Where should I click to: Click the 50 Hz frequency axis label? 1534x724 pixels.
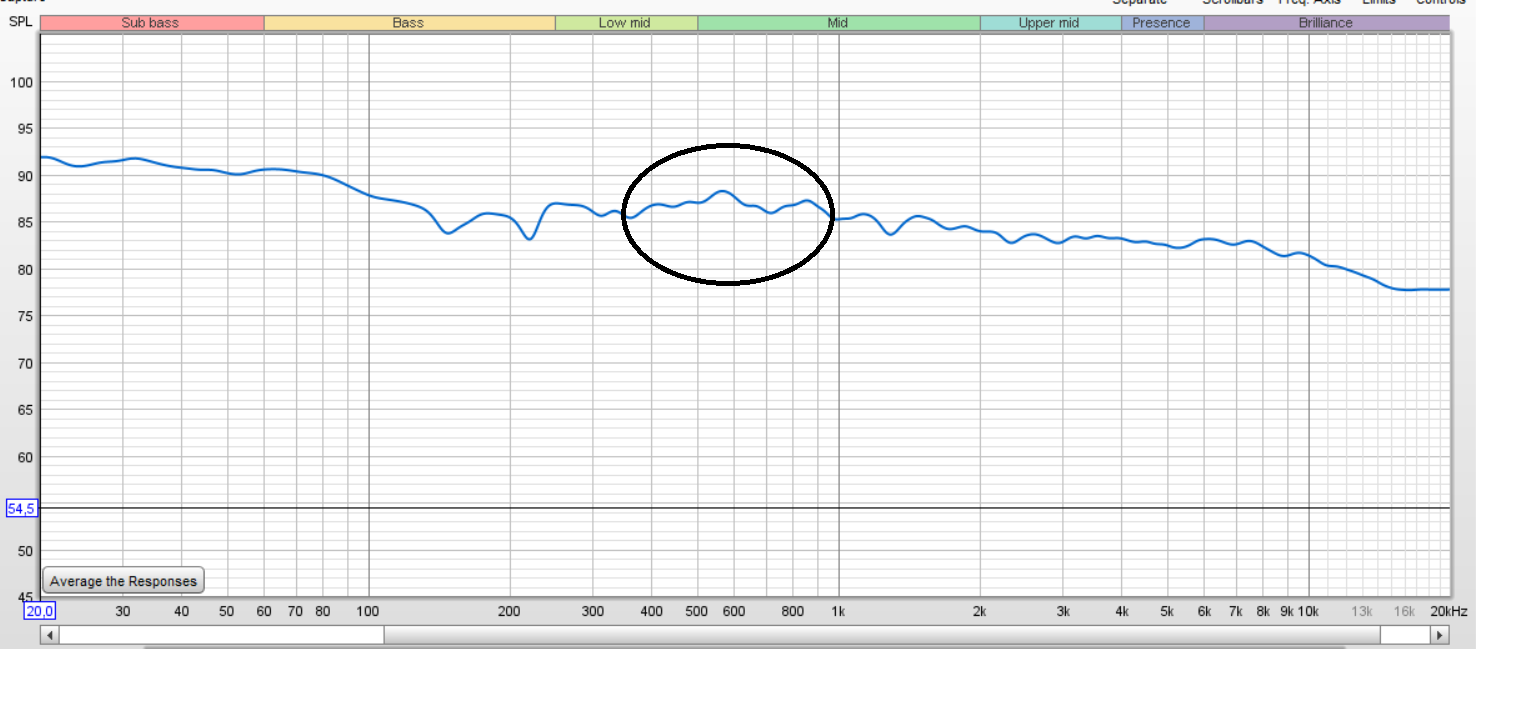pos(227,611)
